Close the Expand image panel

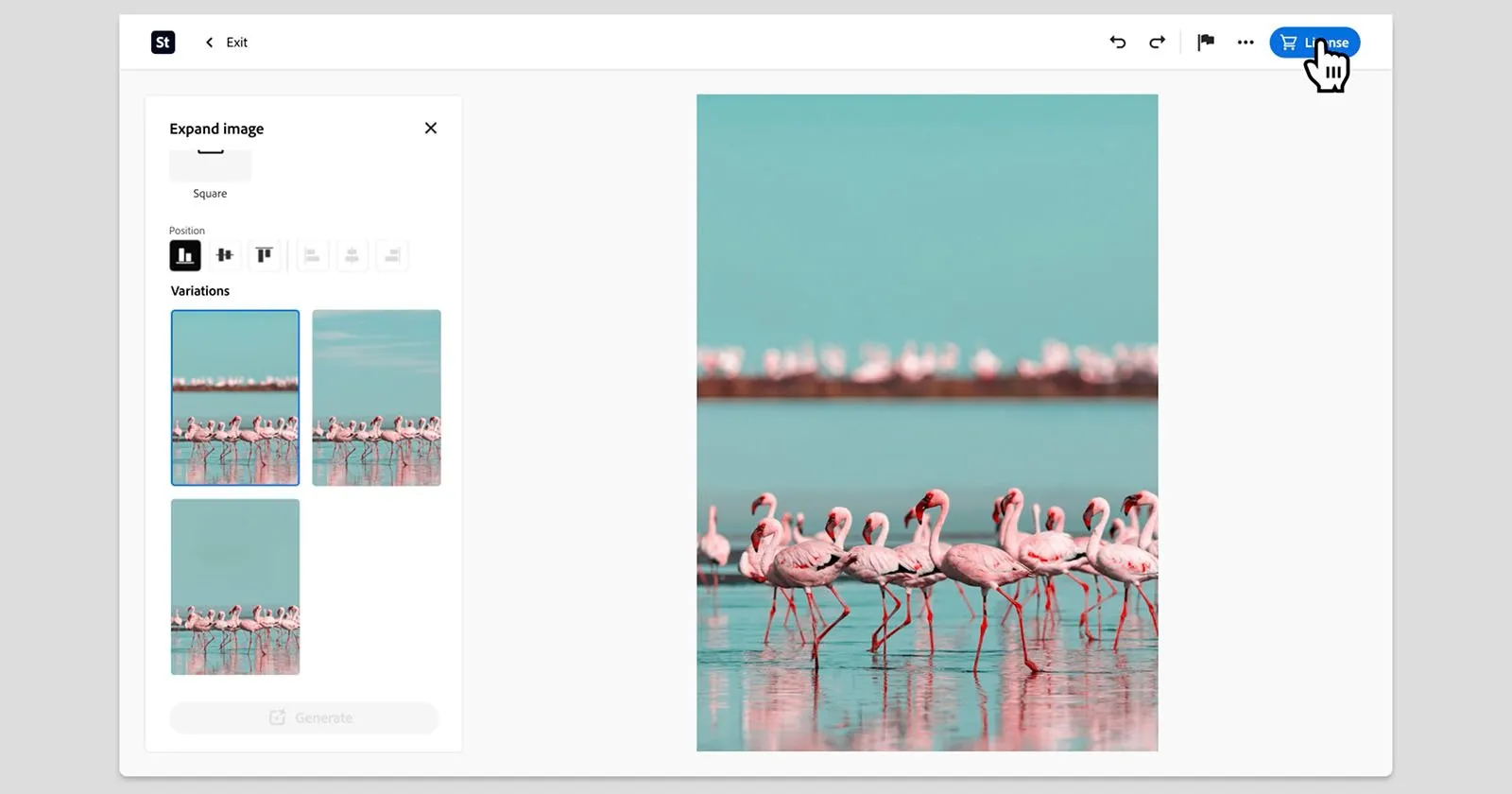[x=431, y=128]
